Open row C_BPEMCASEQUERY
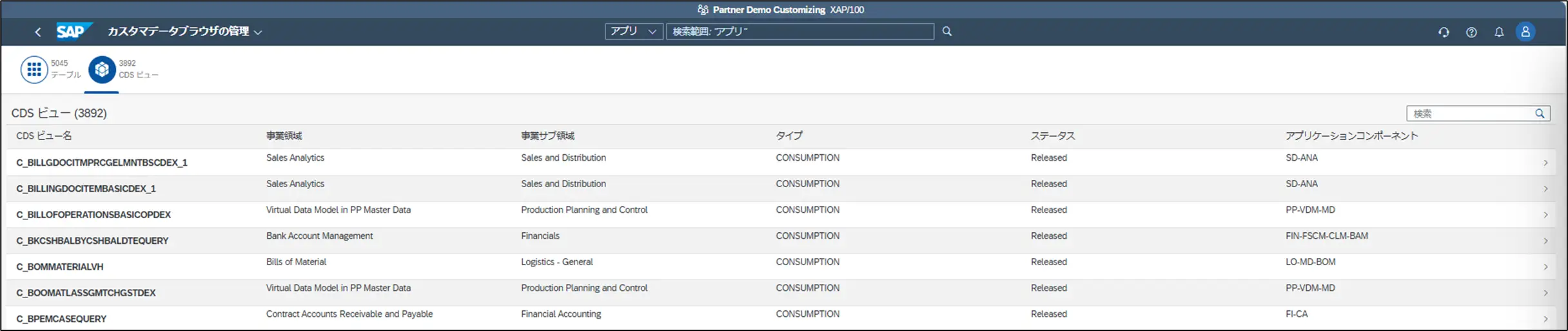Image resolution: width=1568 pixels, height=331 pixels. click(x=781, y=317)
